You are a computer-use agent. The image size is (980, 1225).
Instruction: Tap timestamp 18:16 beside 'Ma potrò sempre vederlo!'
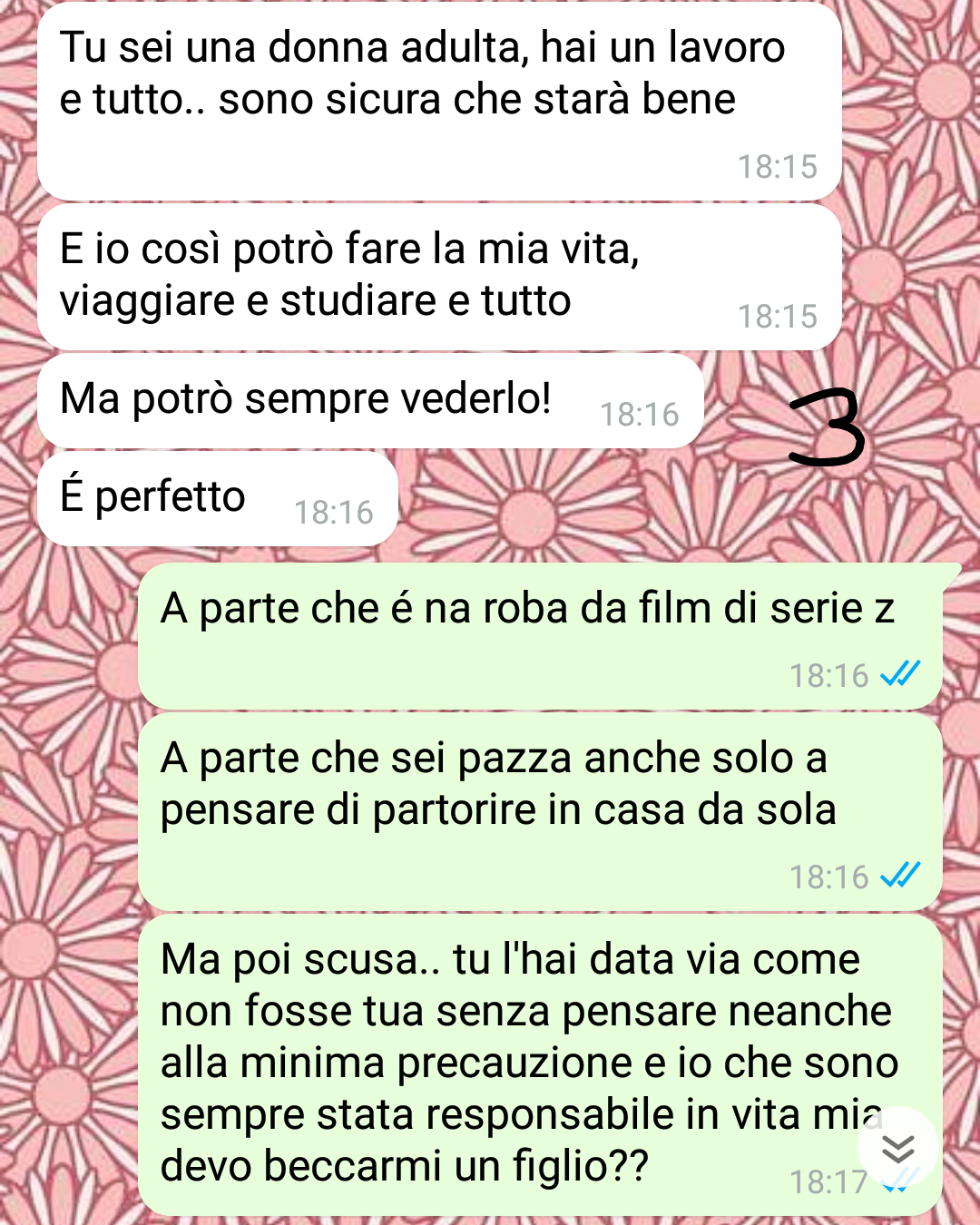tap(640, 415)
